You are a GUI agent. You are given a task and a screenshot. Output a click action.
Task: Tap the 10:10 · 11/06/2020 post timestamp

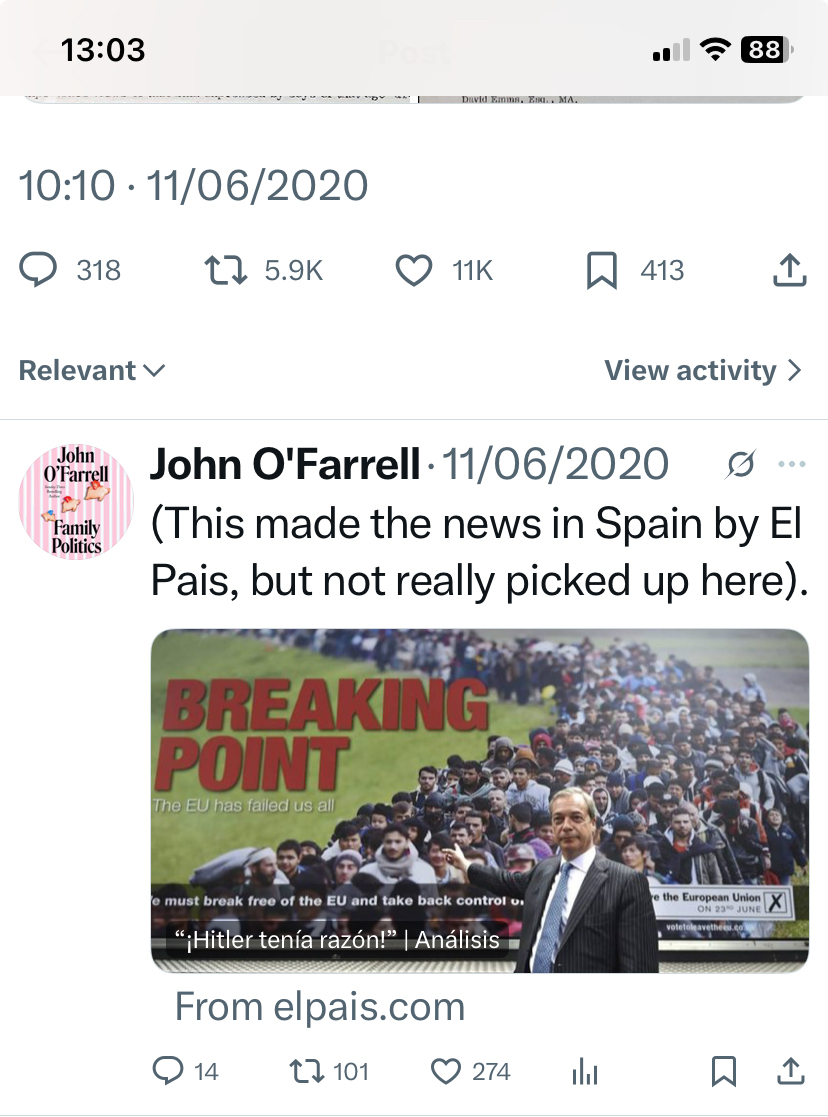(194, 185)
